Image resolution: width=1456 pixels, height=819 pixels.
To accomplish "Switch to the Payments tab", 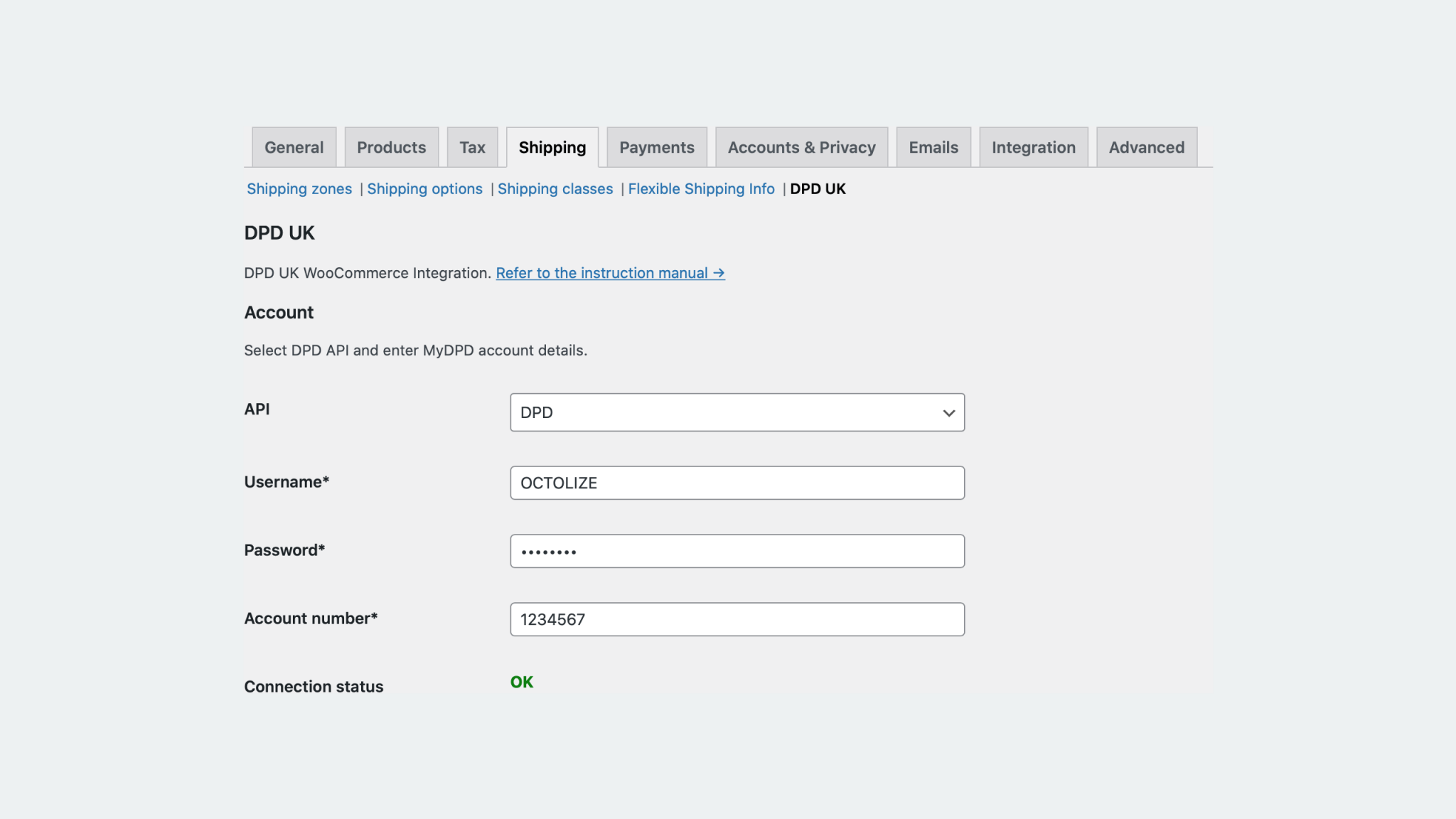I will tap(656, 147).
